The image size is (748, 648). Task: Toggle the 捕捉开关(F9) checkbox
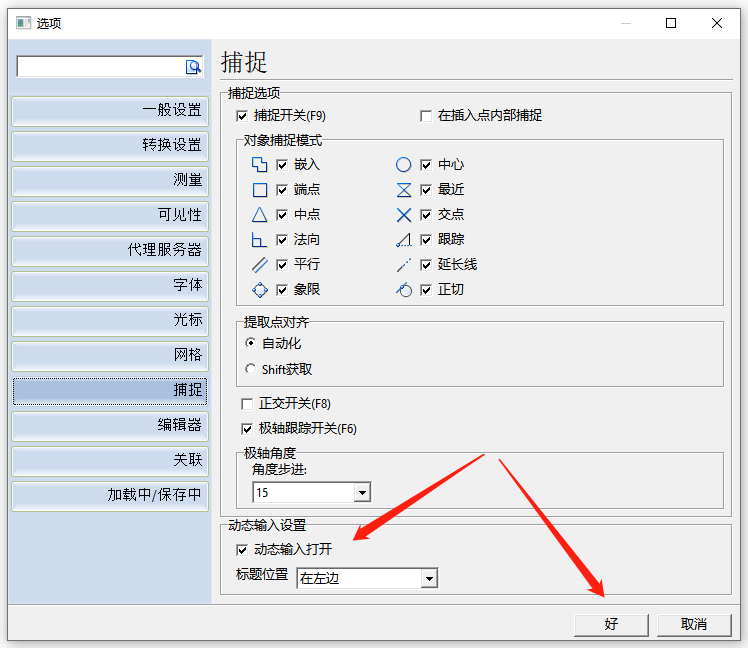241,116
